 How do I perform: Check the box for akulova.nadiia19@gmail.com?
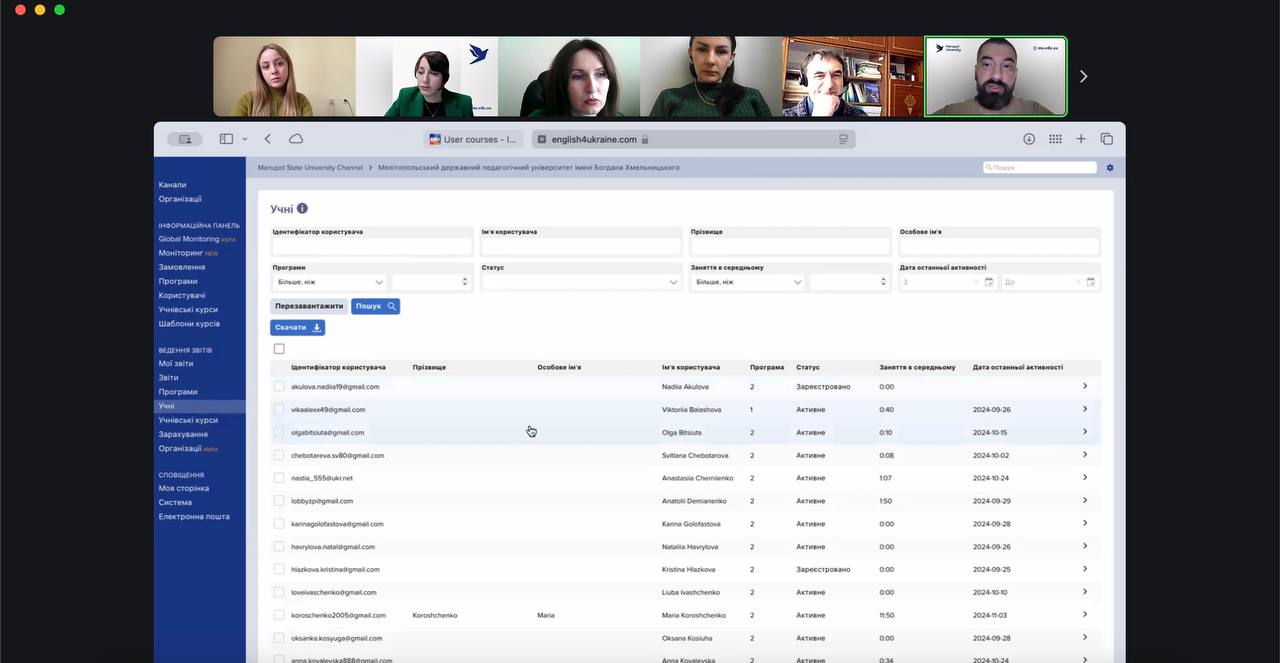click(279, 386)
